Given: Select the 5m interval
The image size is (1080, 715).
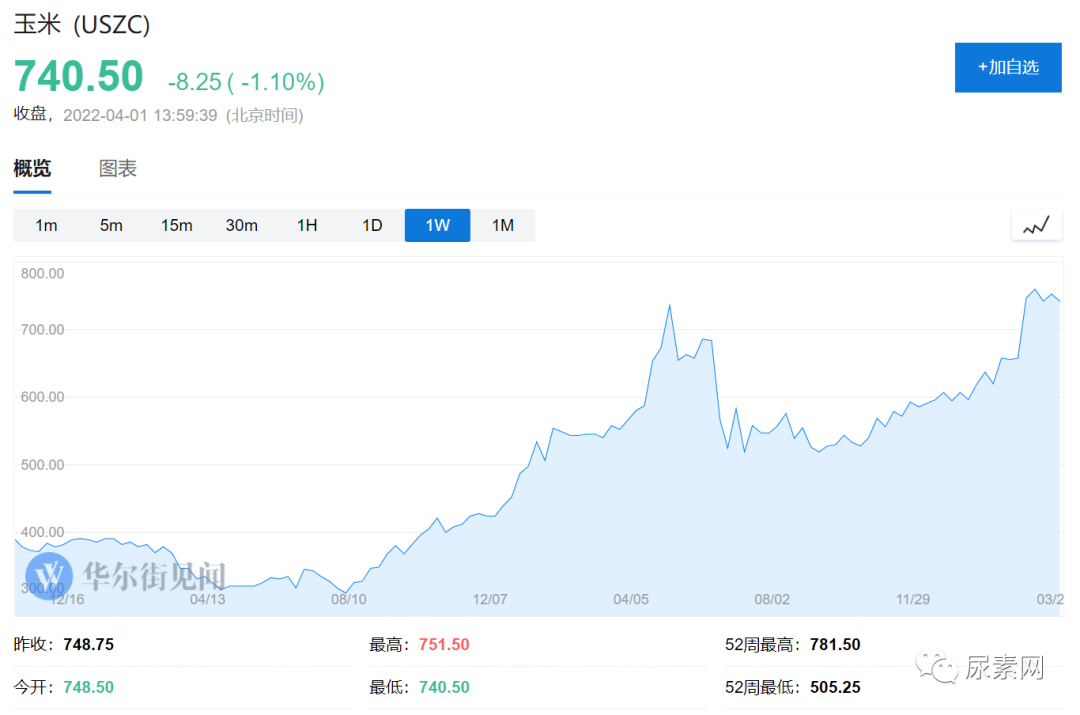Looking at the screenshot, I should 111,225.
